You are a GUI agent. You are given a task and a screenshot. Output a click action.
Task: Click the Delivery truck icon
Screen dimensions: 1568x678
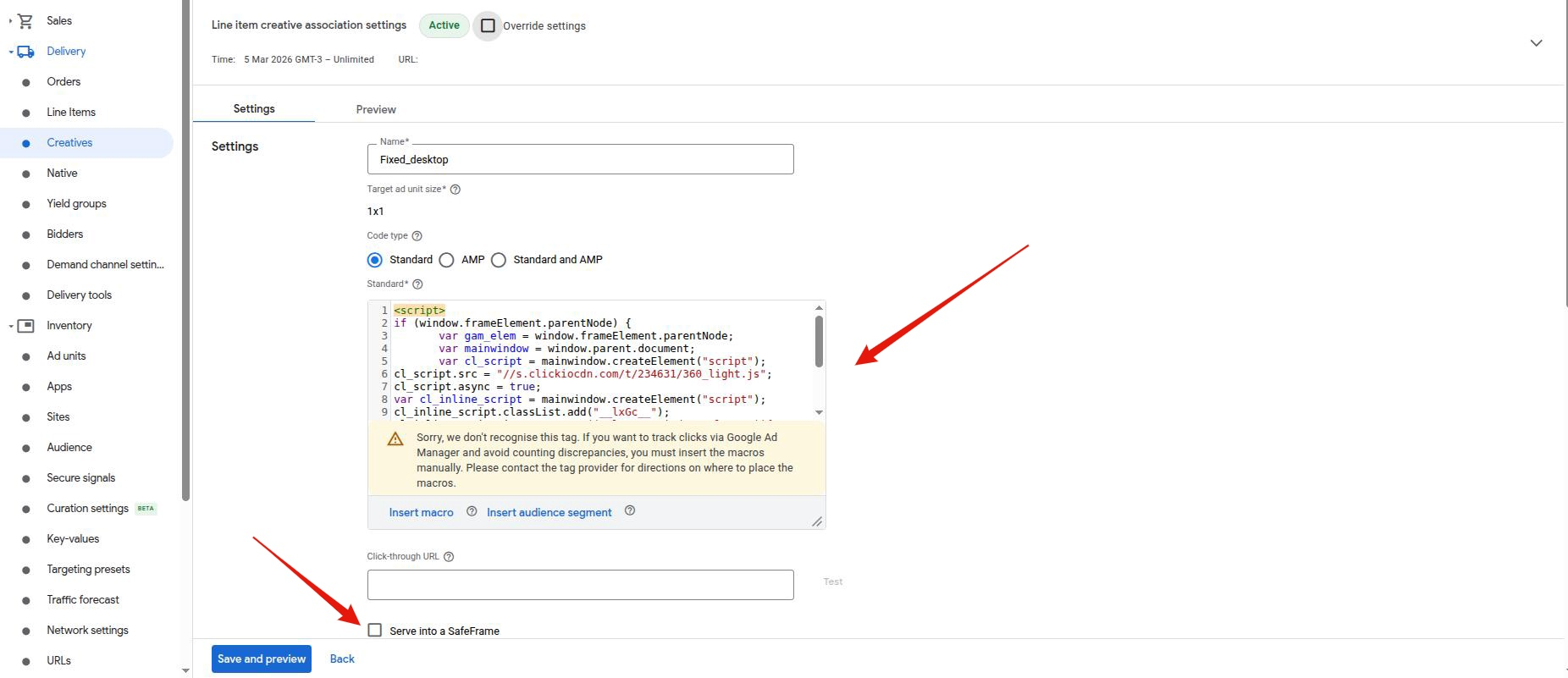(25, 52)
